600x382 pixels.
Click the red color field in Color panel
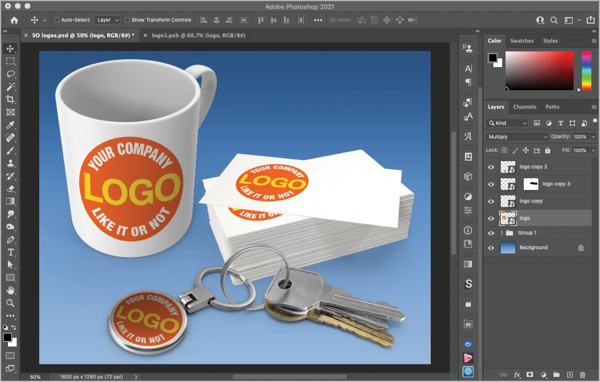(540, 71)
